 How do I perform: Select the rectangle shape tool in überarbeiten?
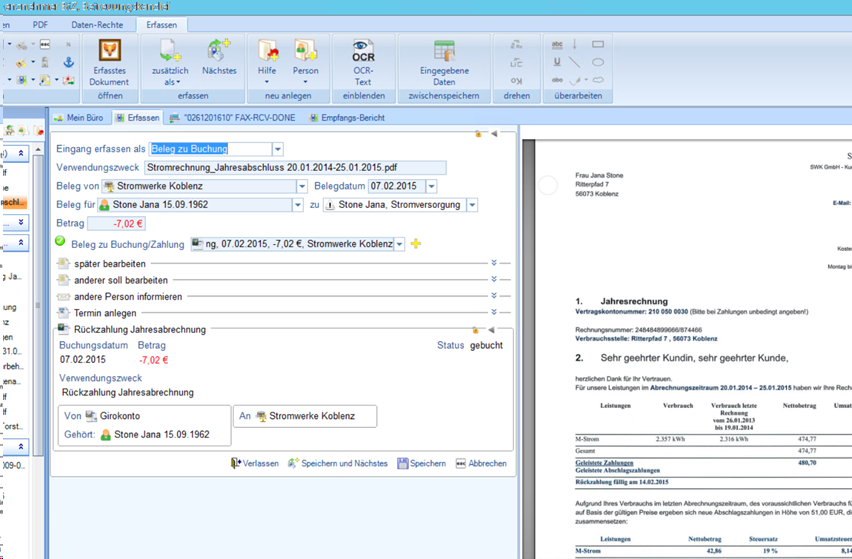pyautogui.click(x=598, y=44)
